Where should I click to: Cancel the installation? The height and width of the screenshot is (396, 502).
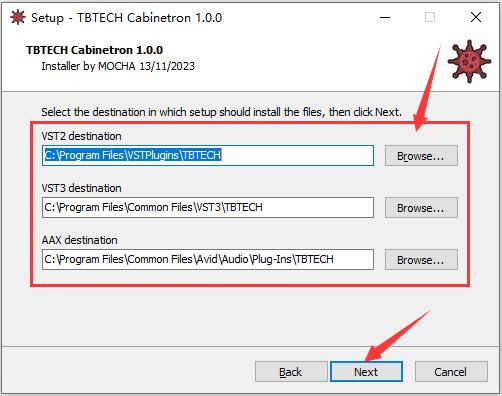pyautogui.click(x=451, y=372)
